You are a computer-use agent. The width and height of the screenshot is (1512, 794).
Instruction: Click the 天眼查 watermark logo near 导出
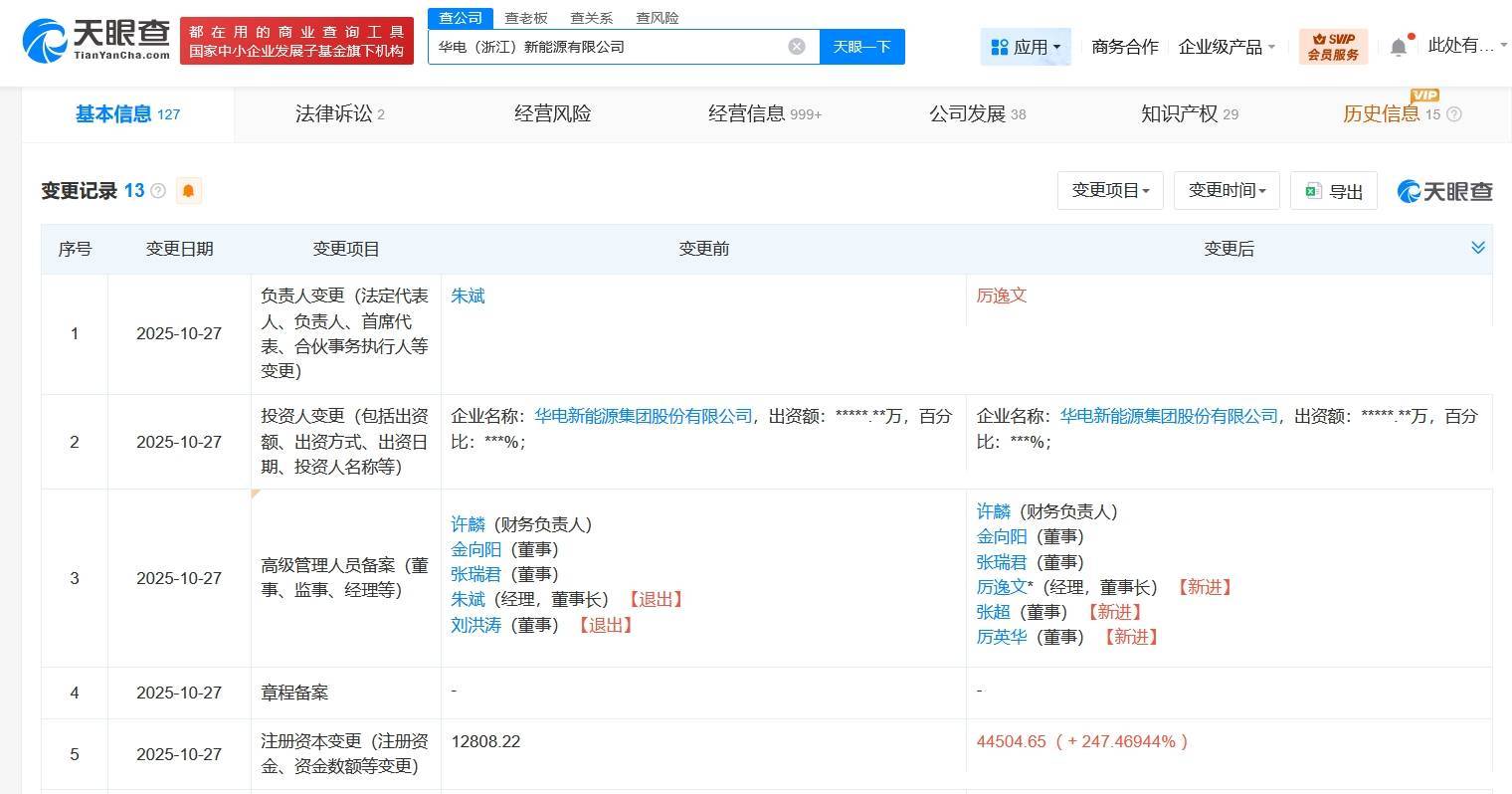coord(1443,191)
